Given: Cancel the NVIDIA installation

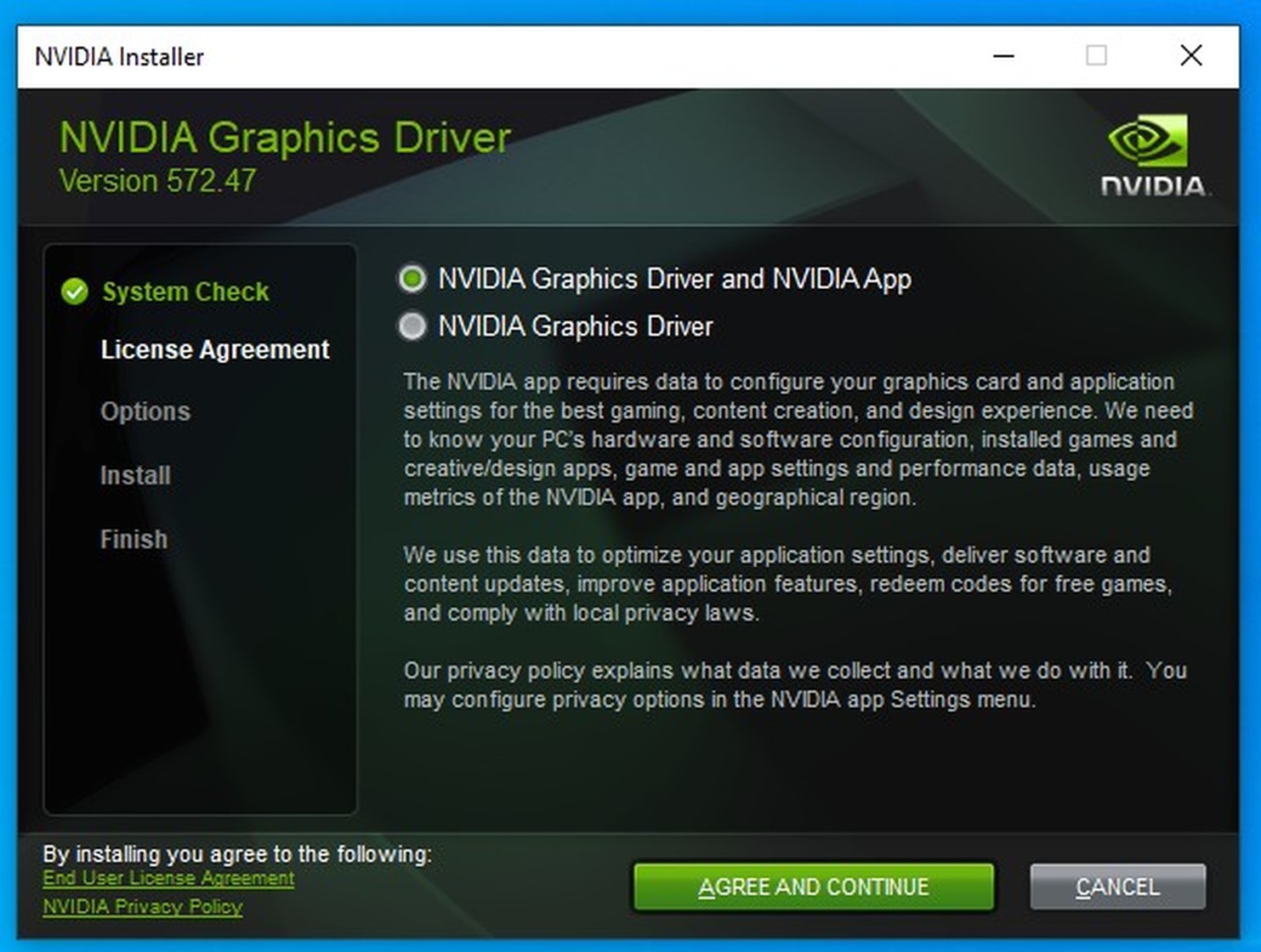Looking at the screenshot, I should point(1117,887).
